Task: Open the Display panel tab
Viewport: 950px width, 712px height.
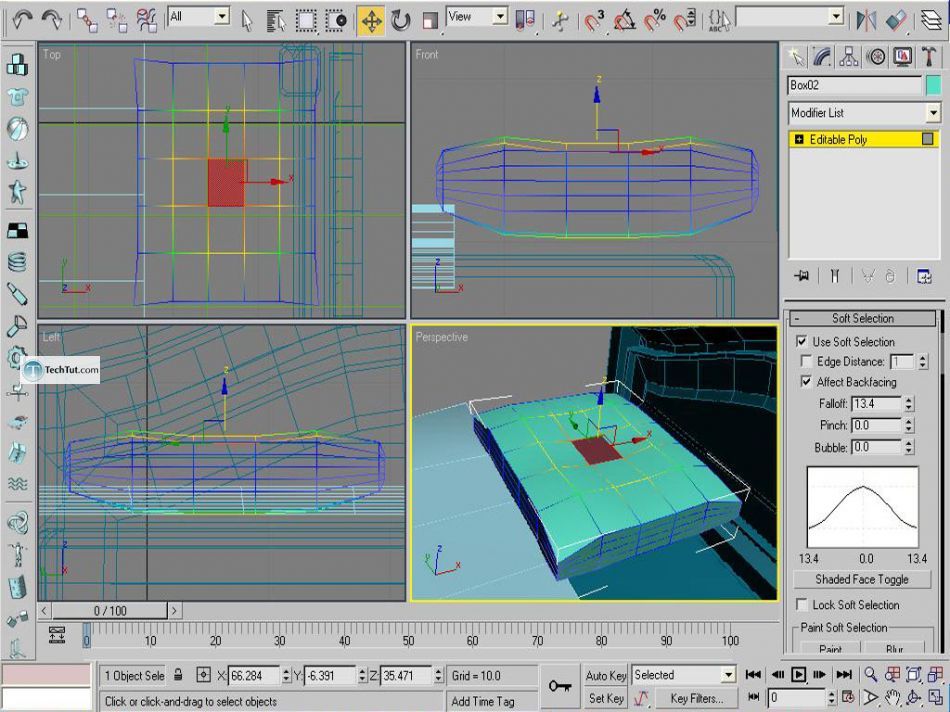Action: (x=903, y=57)
